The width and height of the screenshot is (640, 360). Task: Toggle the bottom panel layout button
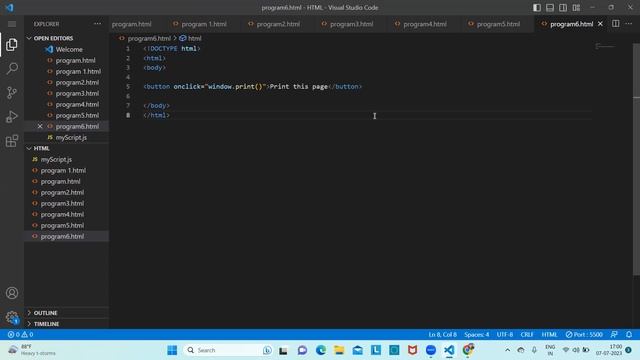click(550, 7)
